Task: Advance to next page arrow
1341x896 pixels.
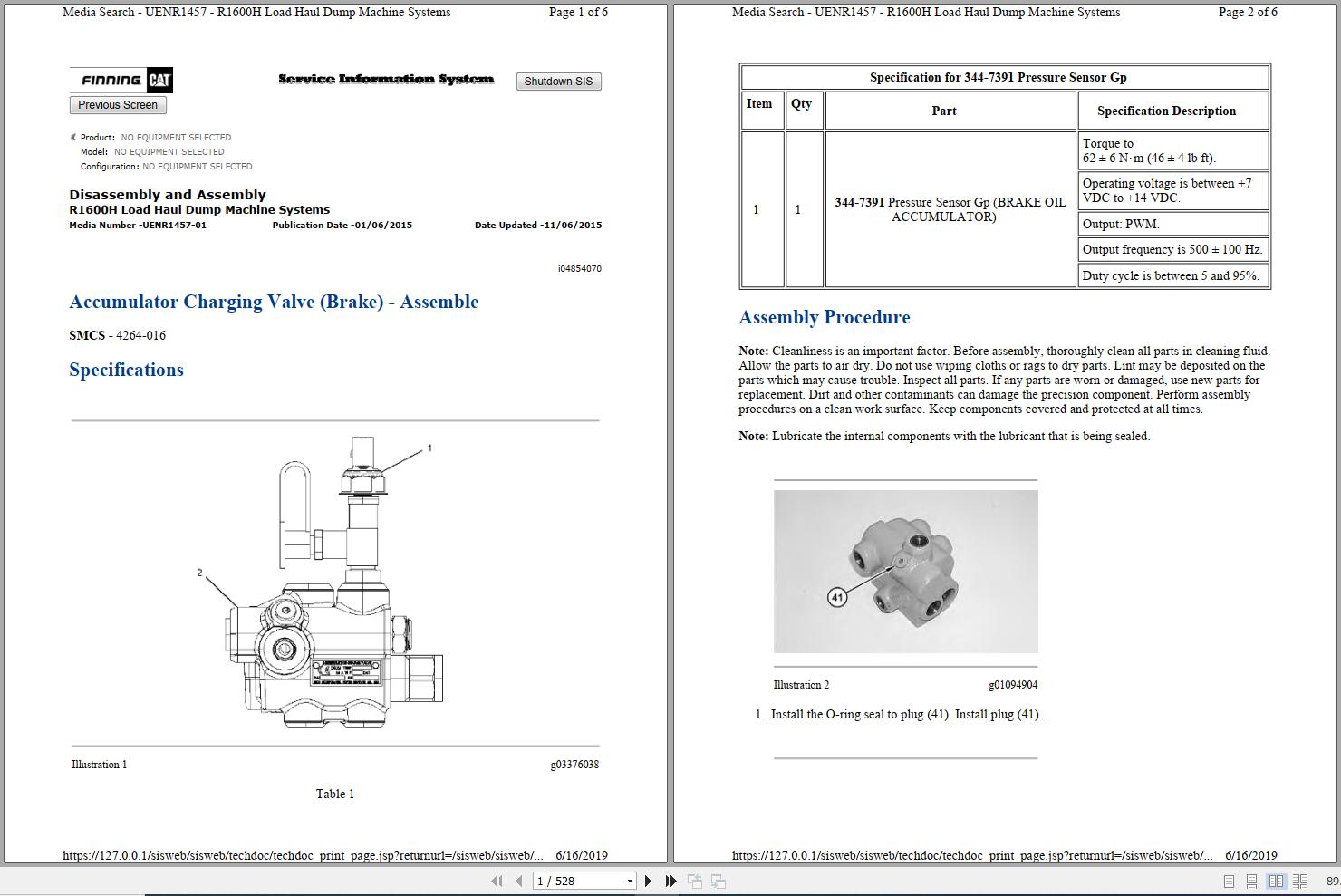Action: [648, 880]
